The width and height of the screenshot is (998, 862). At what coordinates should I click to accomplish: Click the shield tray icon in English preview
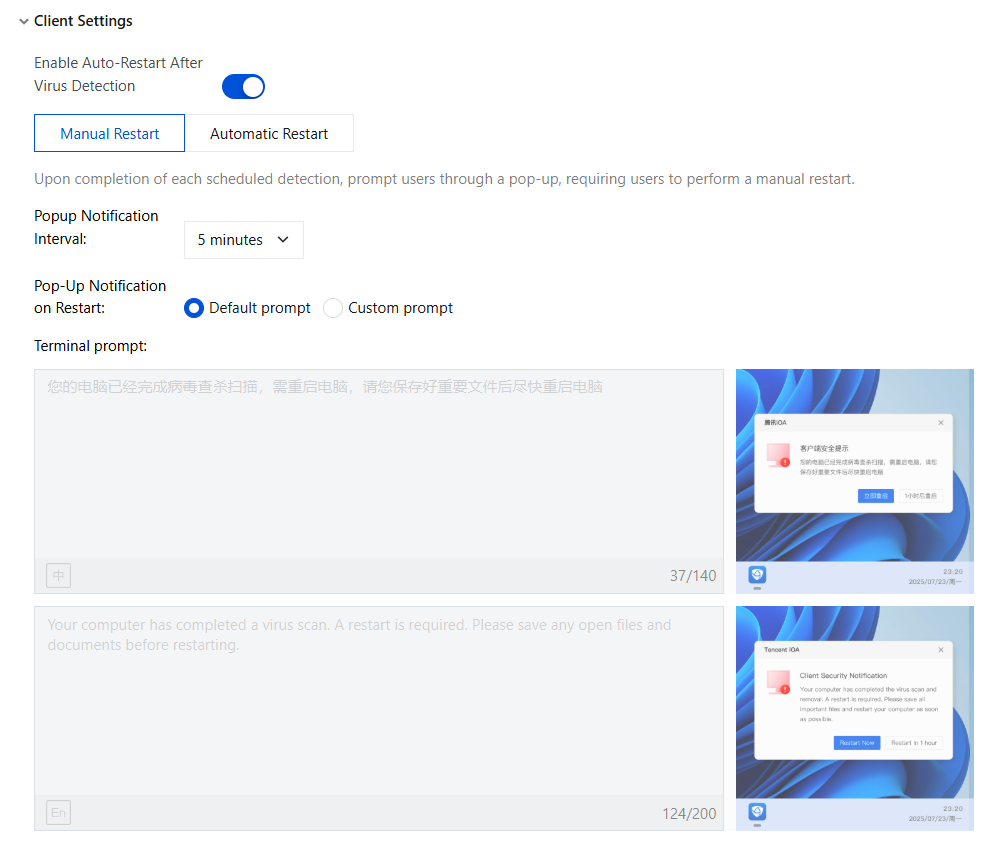tap(757, 812)
